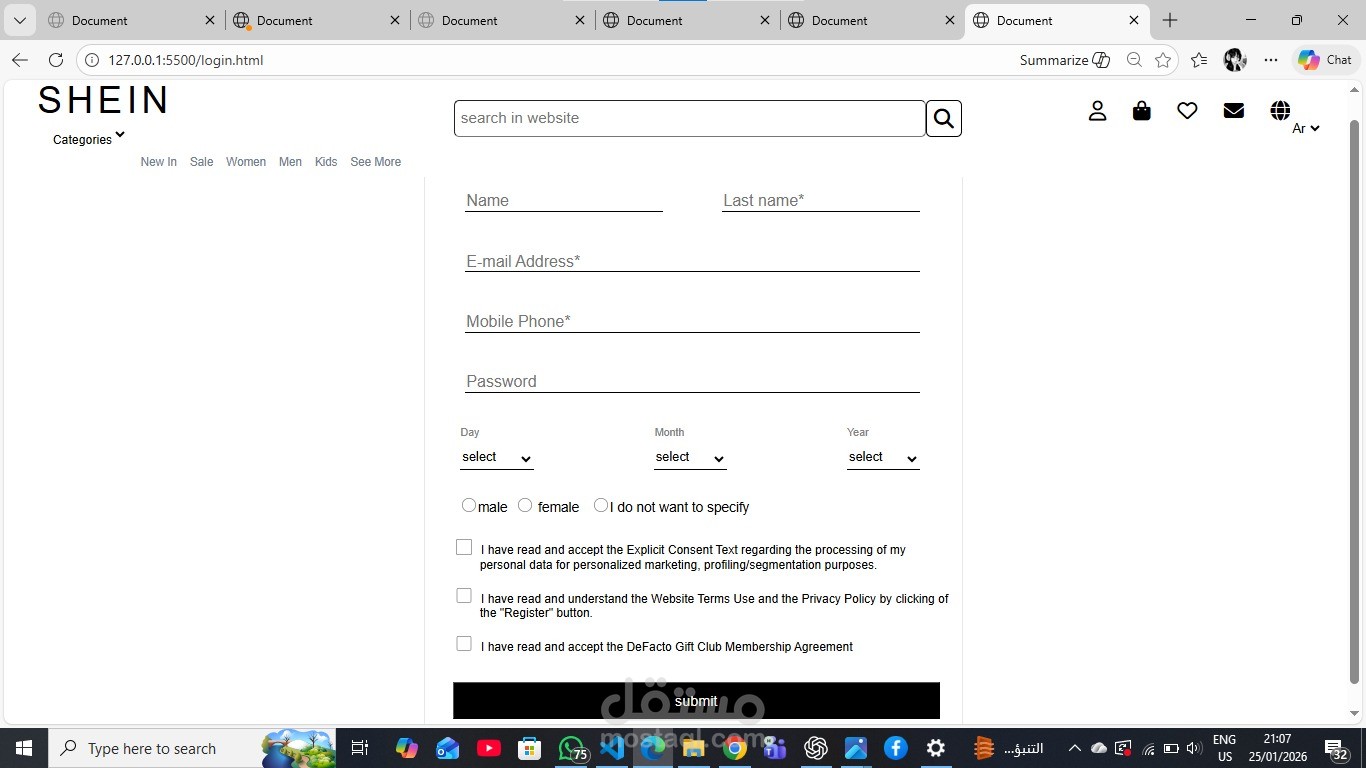Viewport: 1366px width, 768px height.
Task: Click the Last name input field
Action: pyautogui.click(x=820, y=200)
